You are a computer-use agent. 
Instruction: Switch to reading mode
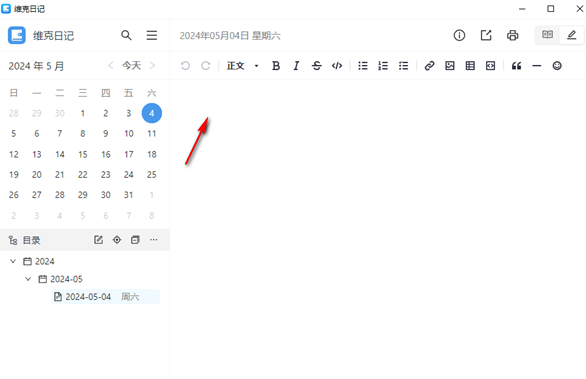click(548, 35)
